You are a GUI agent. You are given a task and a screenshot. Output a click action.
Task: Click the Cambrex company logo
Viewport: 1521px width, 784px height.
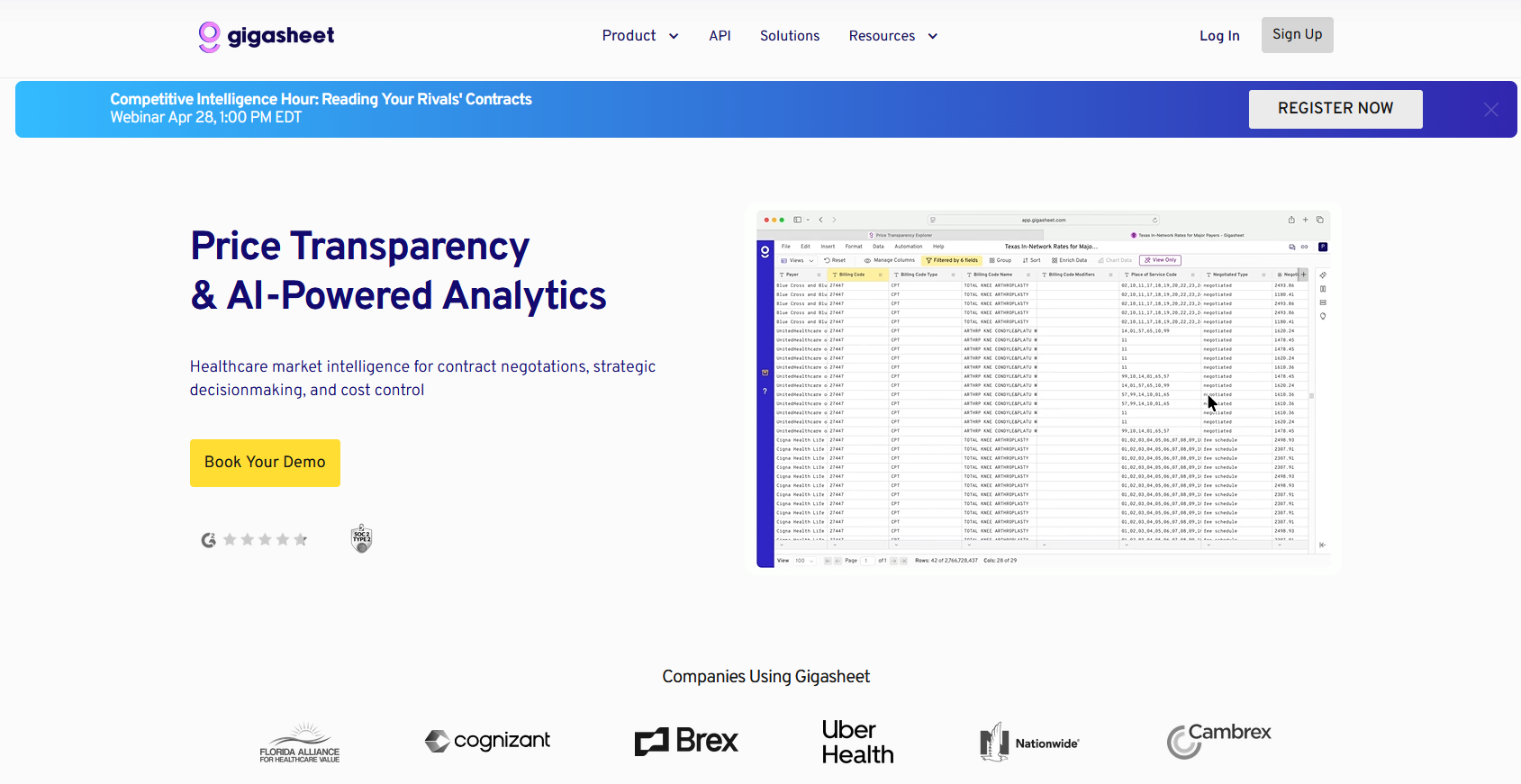[1218, 741]
